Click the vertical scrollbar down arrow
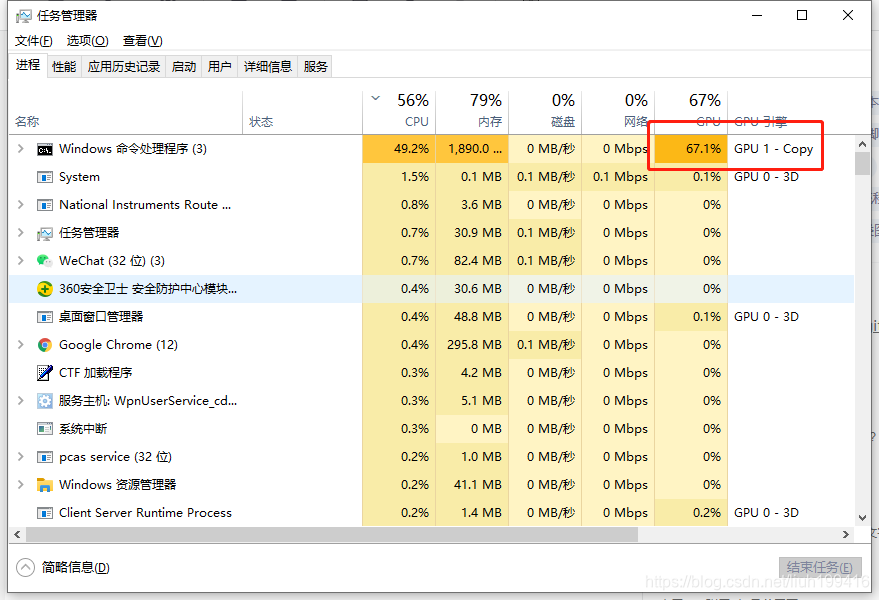 (862, 518)
